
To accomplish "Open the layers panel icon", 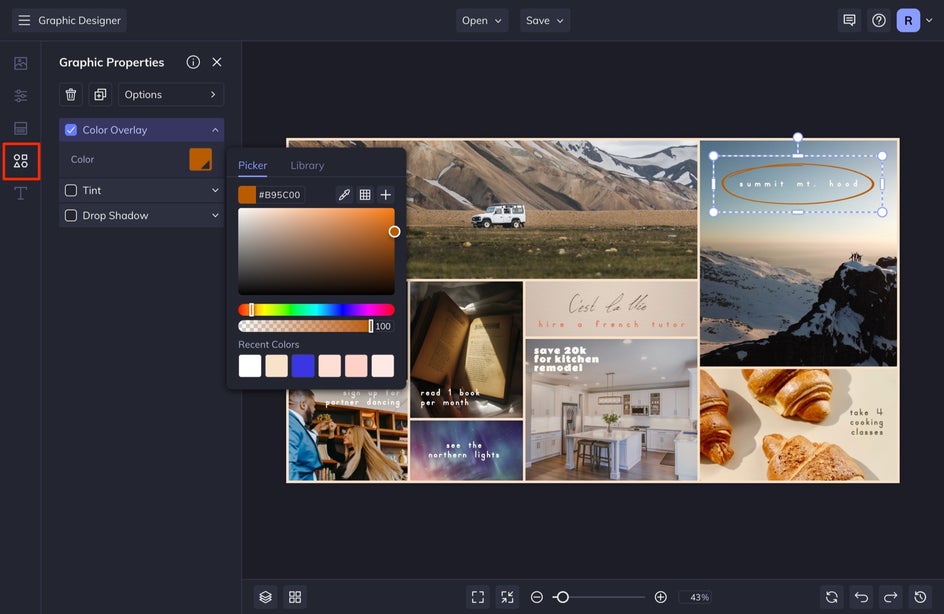I will click(265, 597).
